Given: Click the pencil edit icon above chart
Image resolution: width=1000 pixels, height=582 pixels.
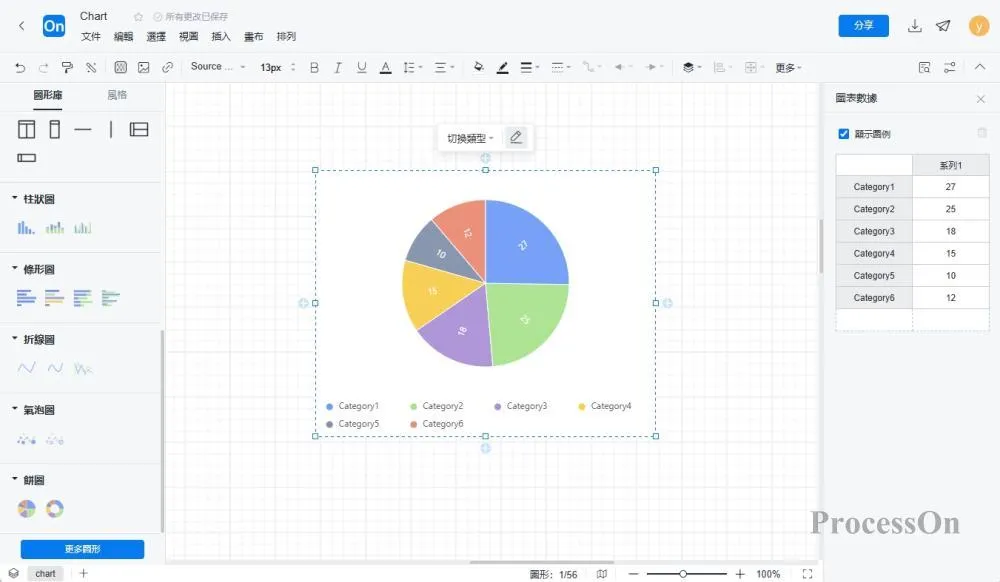Looking at the screenshot, I should 516,137.
